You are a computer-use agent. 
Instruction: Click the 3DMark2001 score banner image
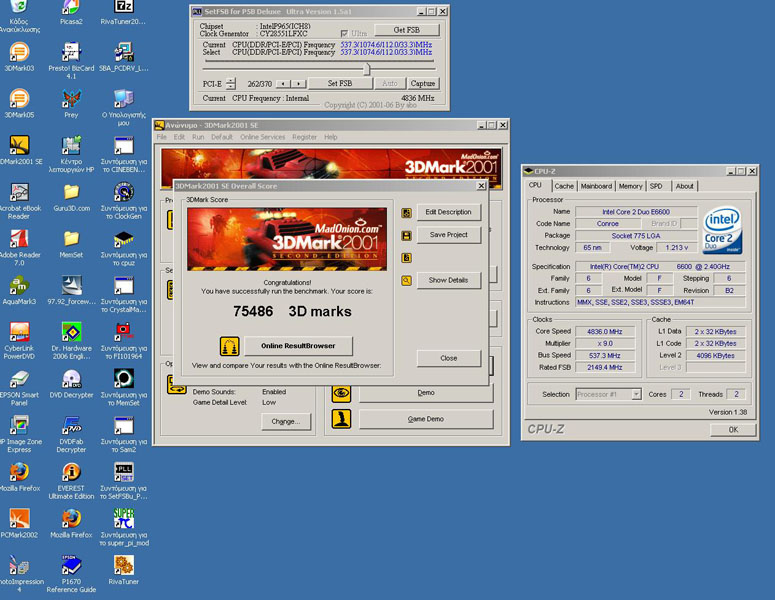pos(287,239)
